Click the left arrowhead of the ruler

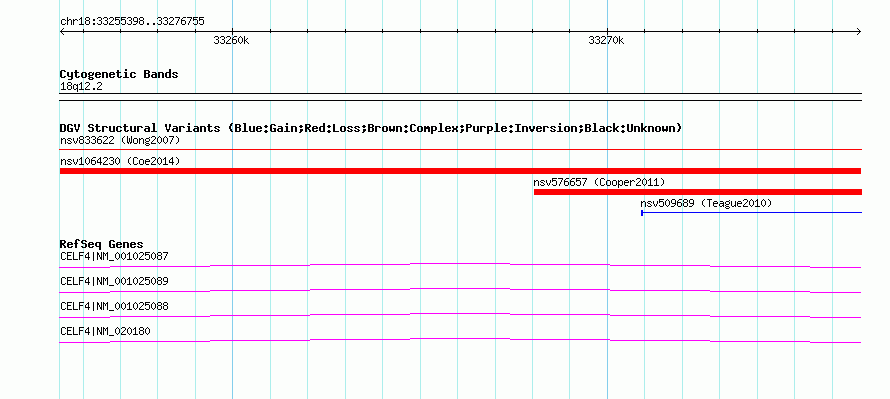(x=62, y=31)
